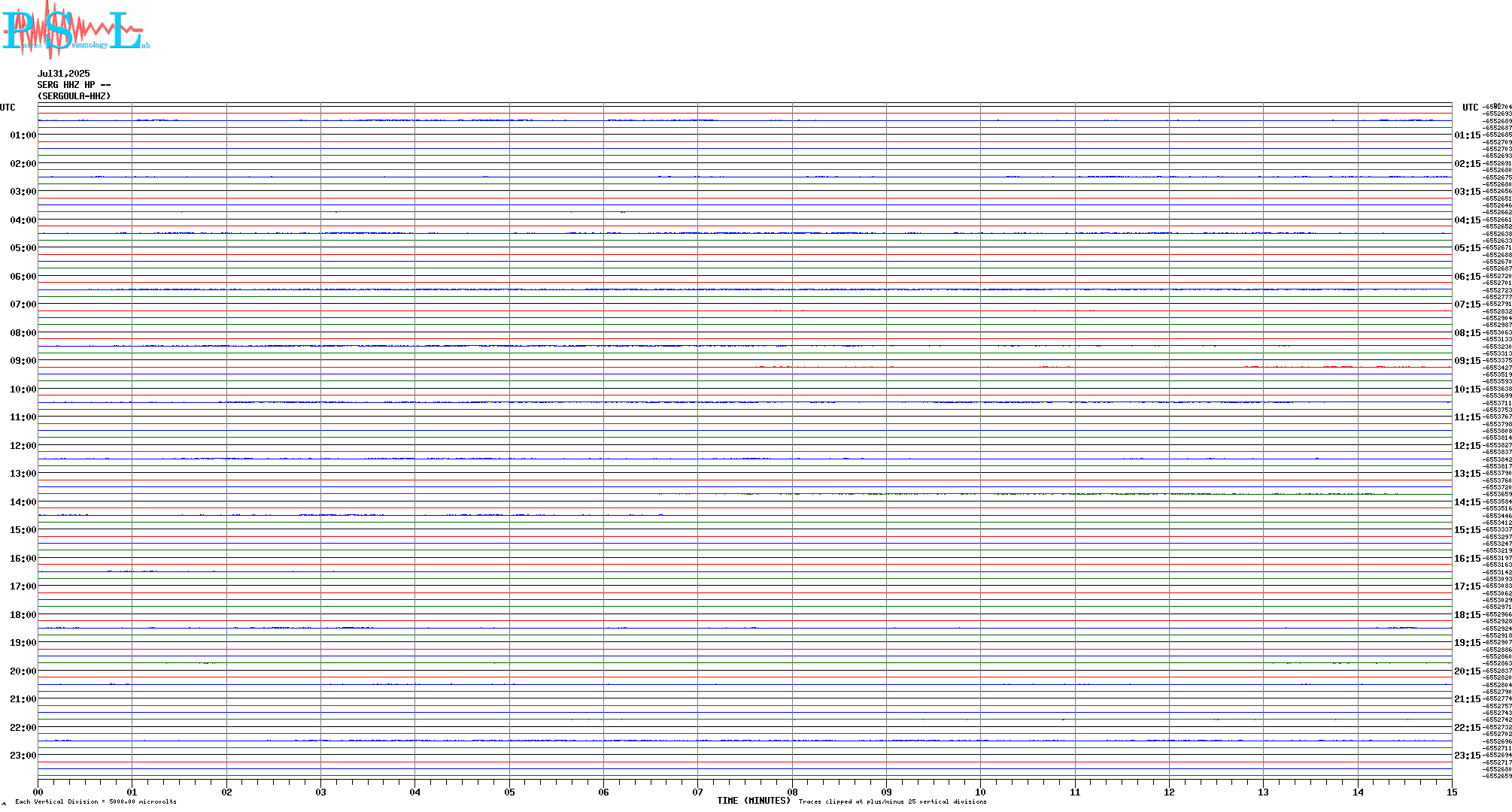Click the TIME (MINUTES) axis title
This screenshot has height=812, width=1512.
click(x=754, y=801)
